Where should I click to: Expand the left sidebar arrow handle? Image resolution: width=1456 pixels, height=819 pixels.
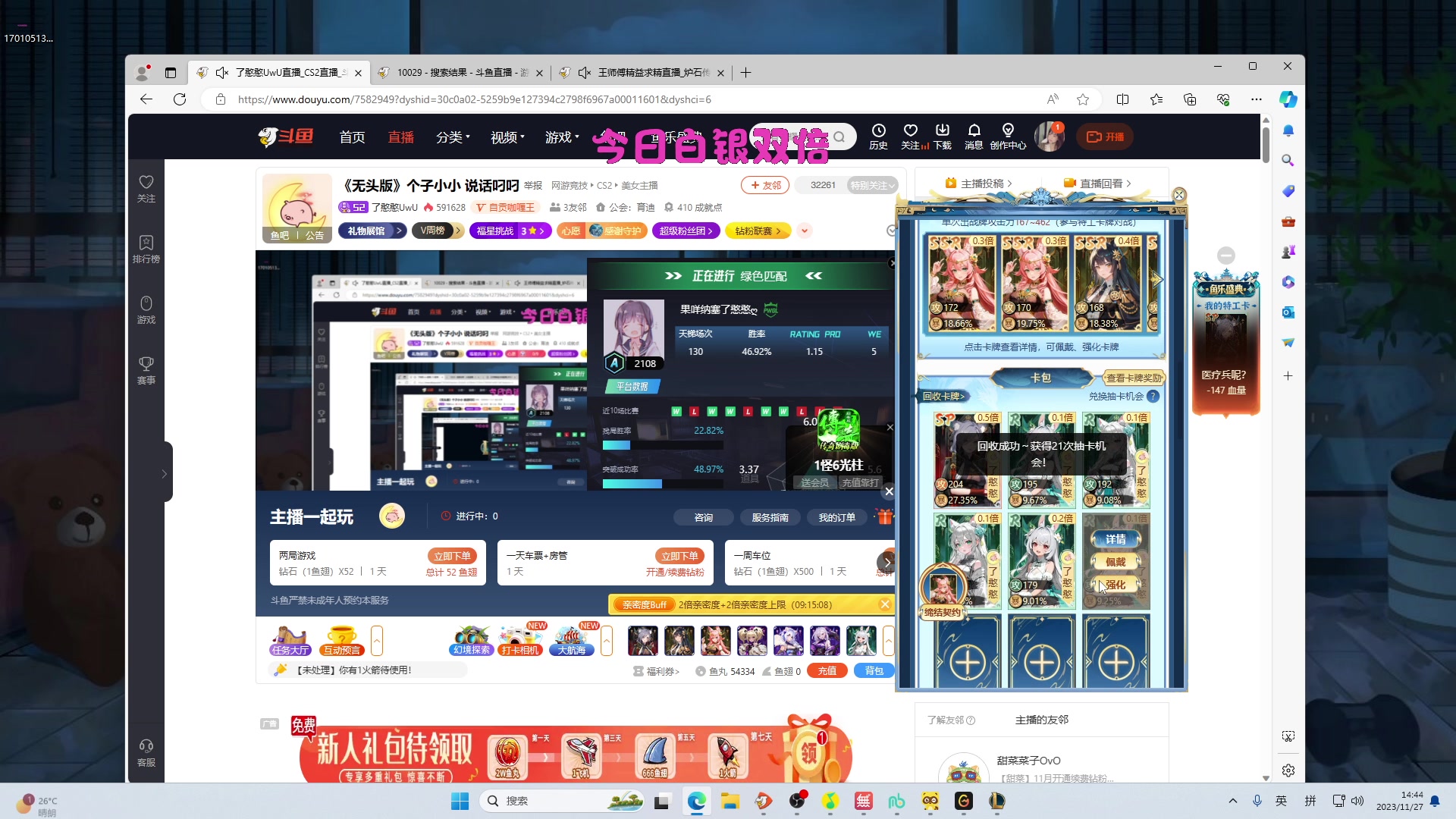click(x=164, y=474)
